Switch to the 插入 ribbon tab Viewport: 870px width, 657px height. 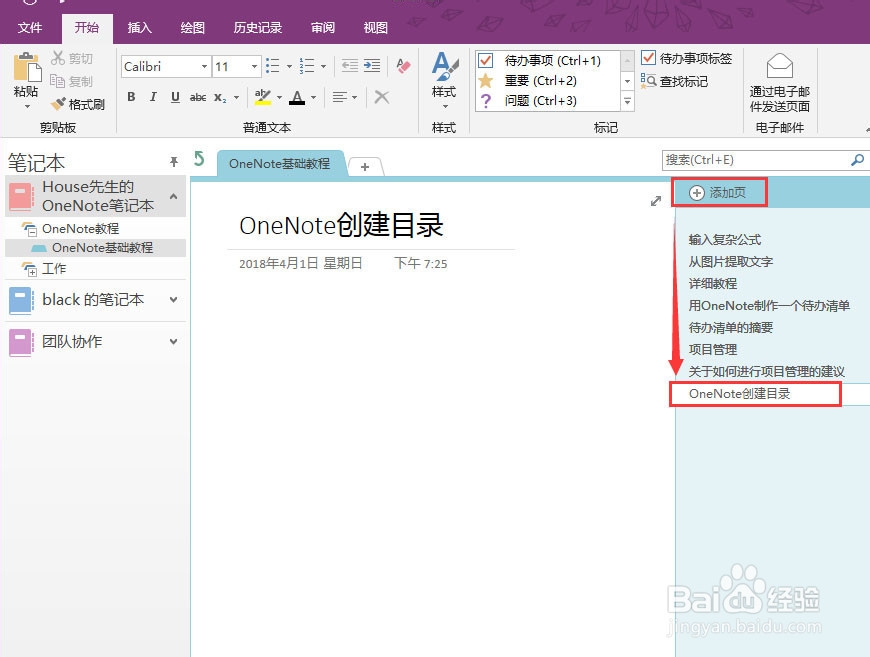(139, 27)
